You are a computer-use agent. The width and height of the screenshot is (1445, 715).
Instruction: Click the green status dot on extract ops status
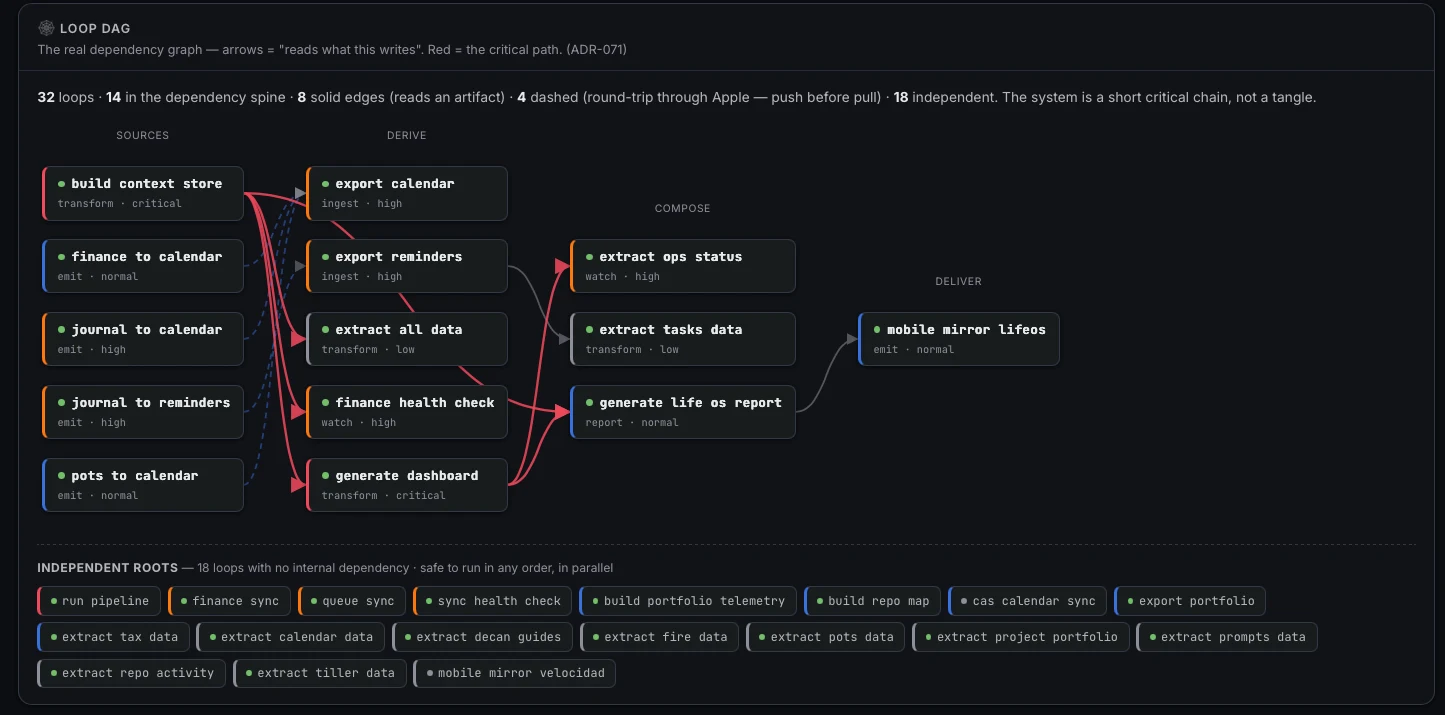[x=589, y=257]
